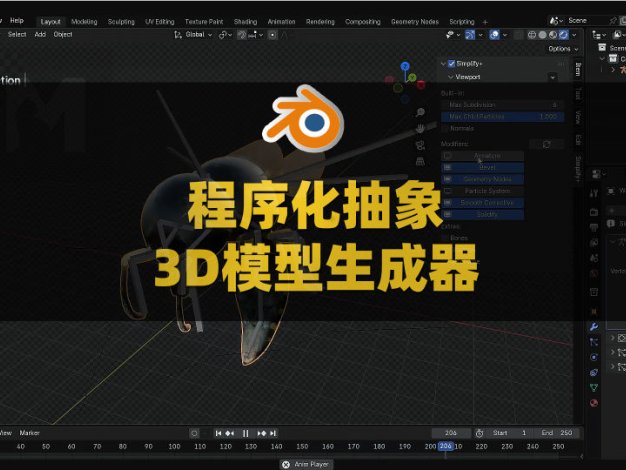Toggle Solidify modifier button

click(483, 214)
